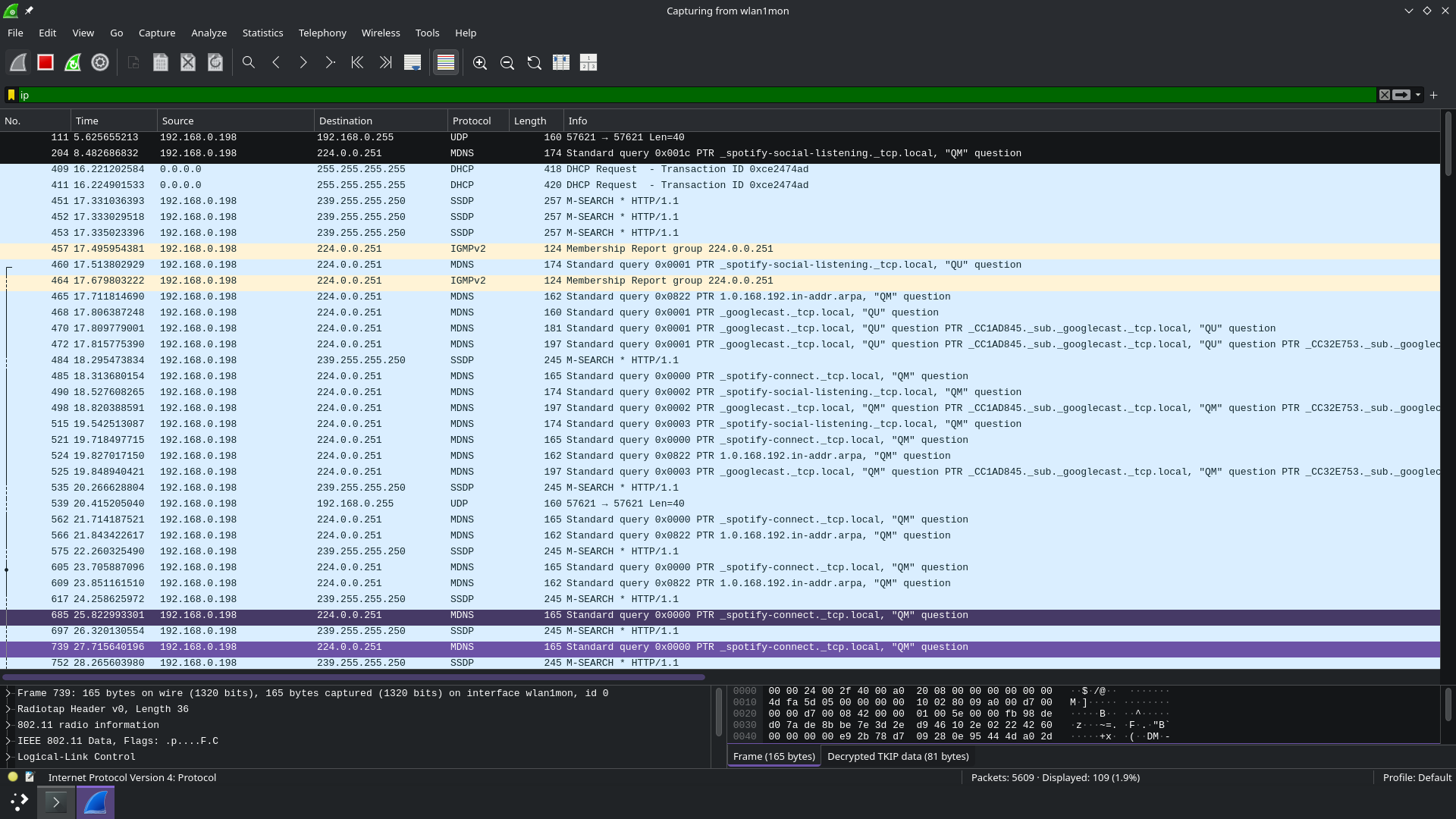The image size is (1456, 819).
Task: Zoom in the packet list text
Action: pyautogui.click(x=480, y=63)
